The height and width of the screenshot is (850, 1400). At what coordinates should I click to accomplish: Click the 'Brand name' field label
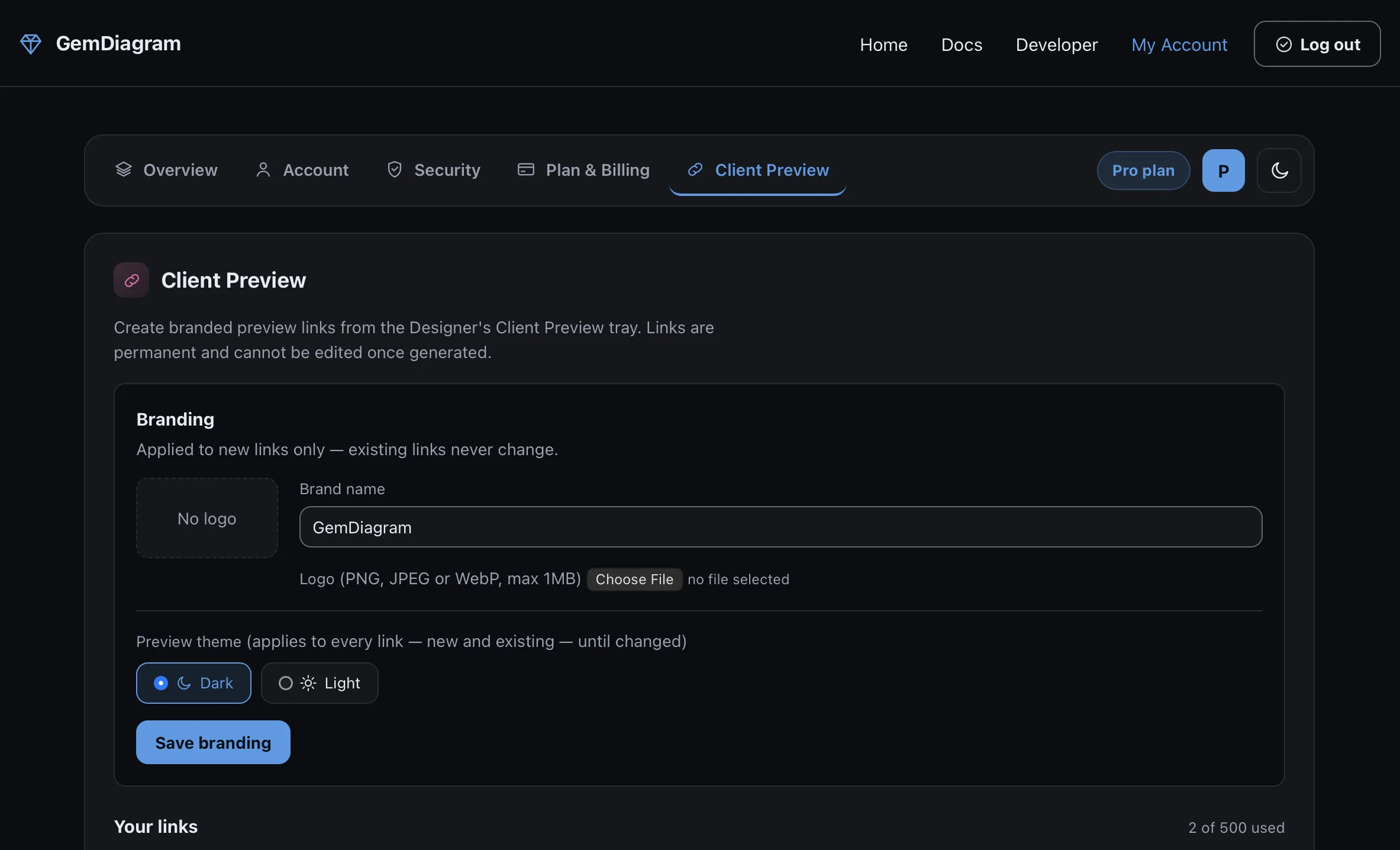[x=342, y=488]
